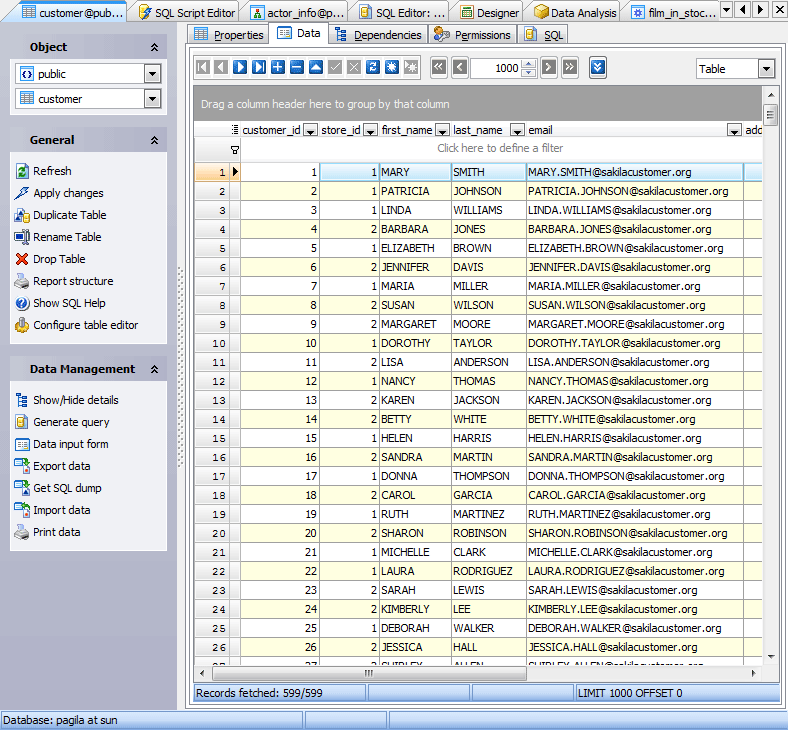The width and height of the screenshot is (788, 730).
Task: Open the SQL Script Editor window tab
Action: [x=187, y=13]
